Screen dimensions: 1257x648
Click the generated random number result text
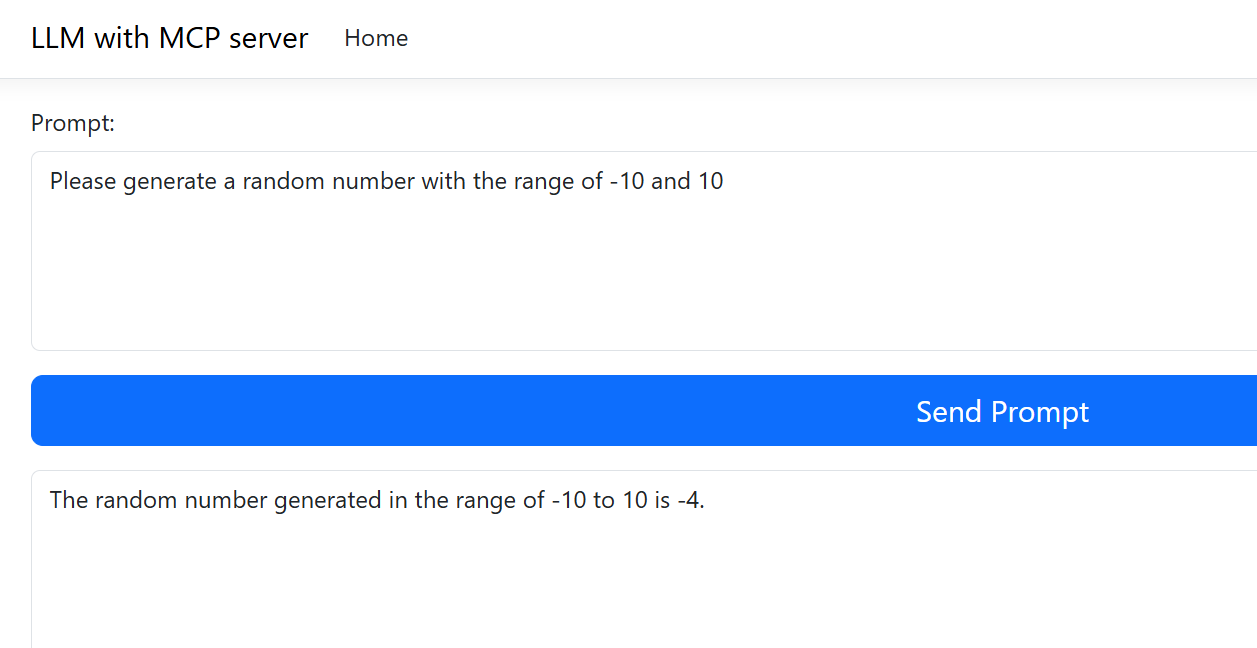tap(380, 500)
